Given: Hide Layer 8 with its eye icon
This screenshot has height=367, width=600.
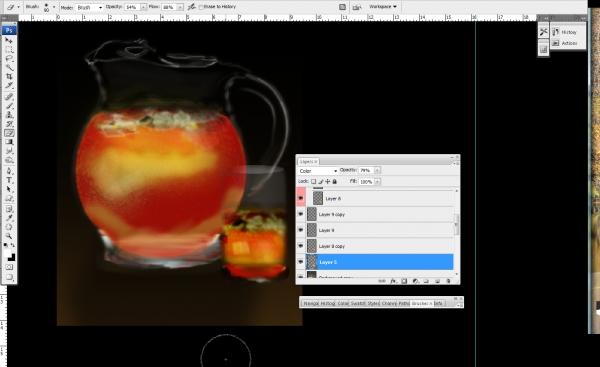Looking at the screenshot, I should coord(301,198).
